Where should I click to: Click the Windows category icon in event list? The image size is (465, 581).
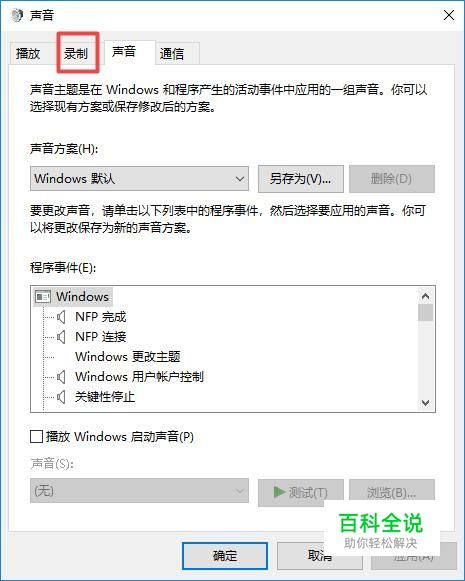tap(43, 297)
